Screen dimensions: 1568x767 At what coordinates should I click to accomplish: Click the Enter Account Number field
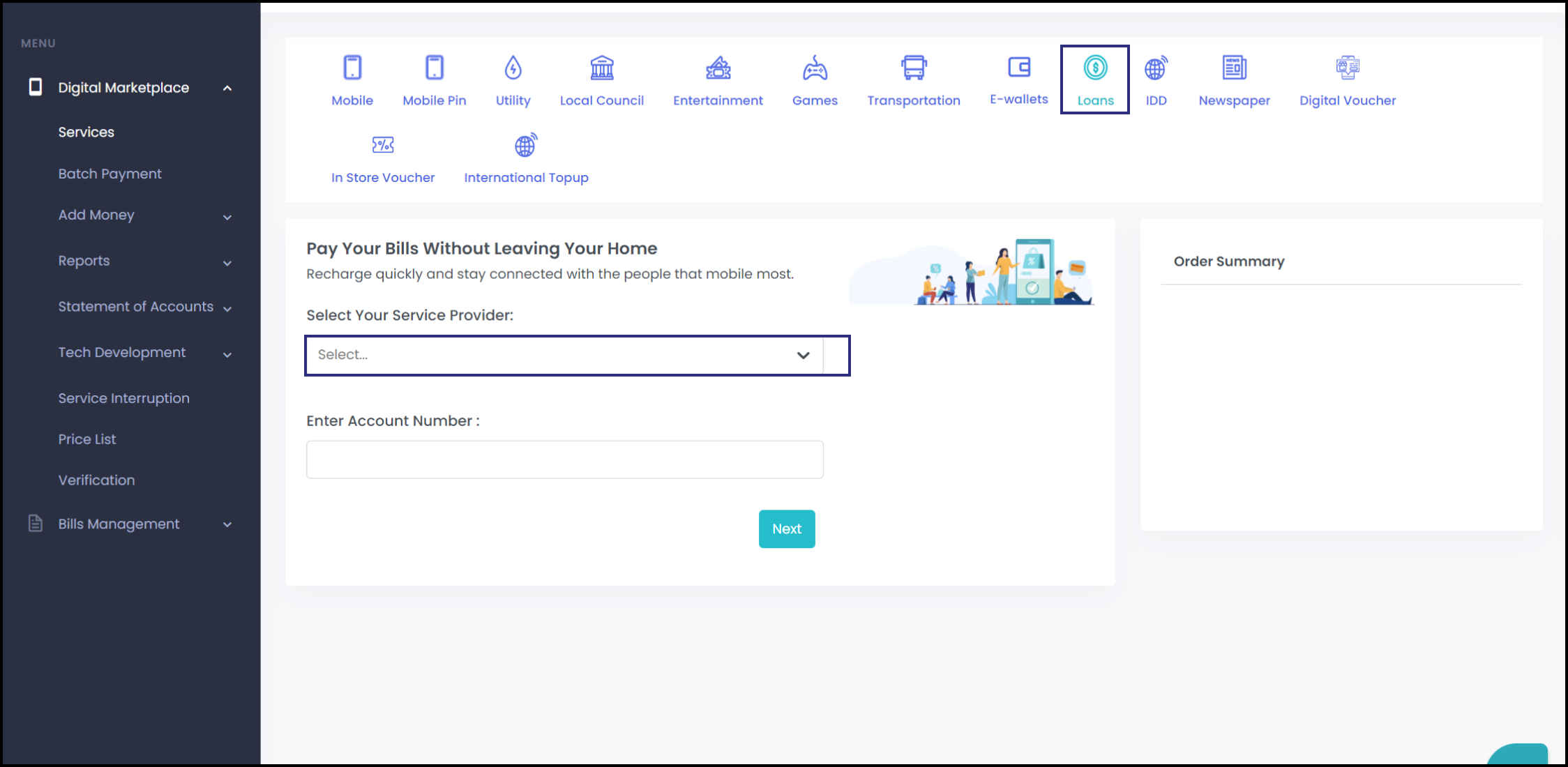(564, 460)
